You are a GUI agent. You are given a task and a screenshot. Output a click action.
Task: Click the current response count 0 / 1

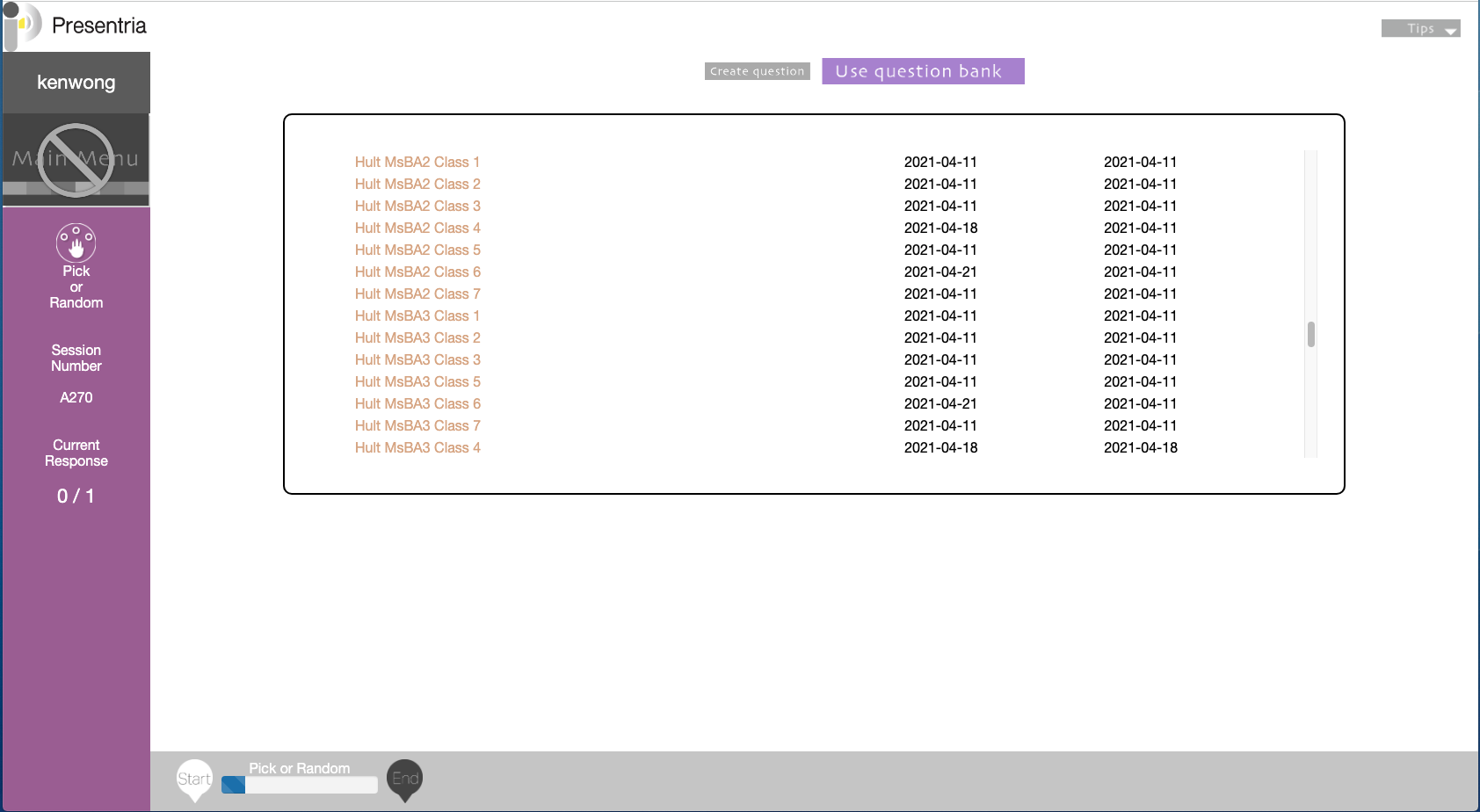[x=76, y=496]
